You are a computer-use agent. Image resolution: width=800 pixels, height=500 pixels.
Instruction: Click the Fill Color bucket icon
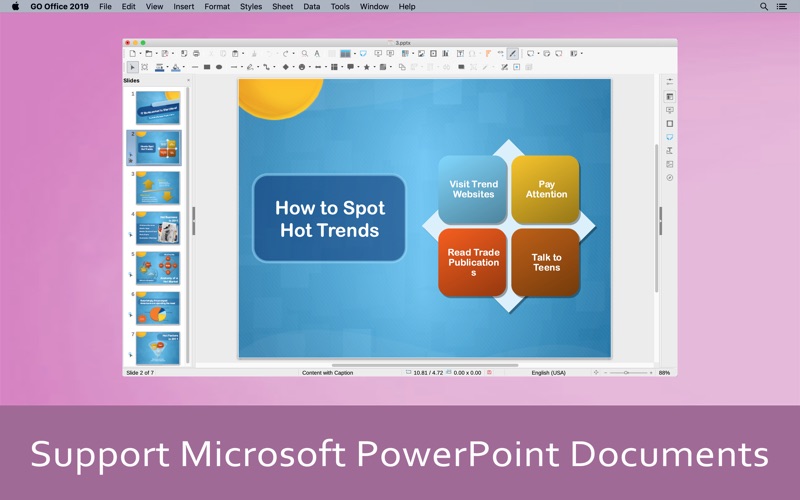[176, 67]
